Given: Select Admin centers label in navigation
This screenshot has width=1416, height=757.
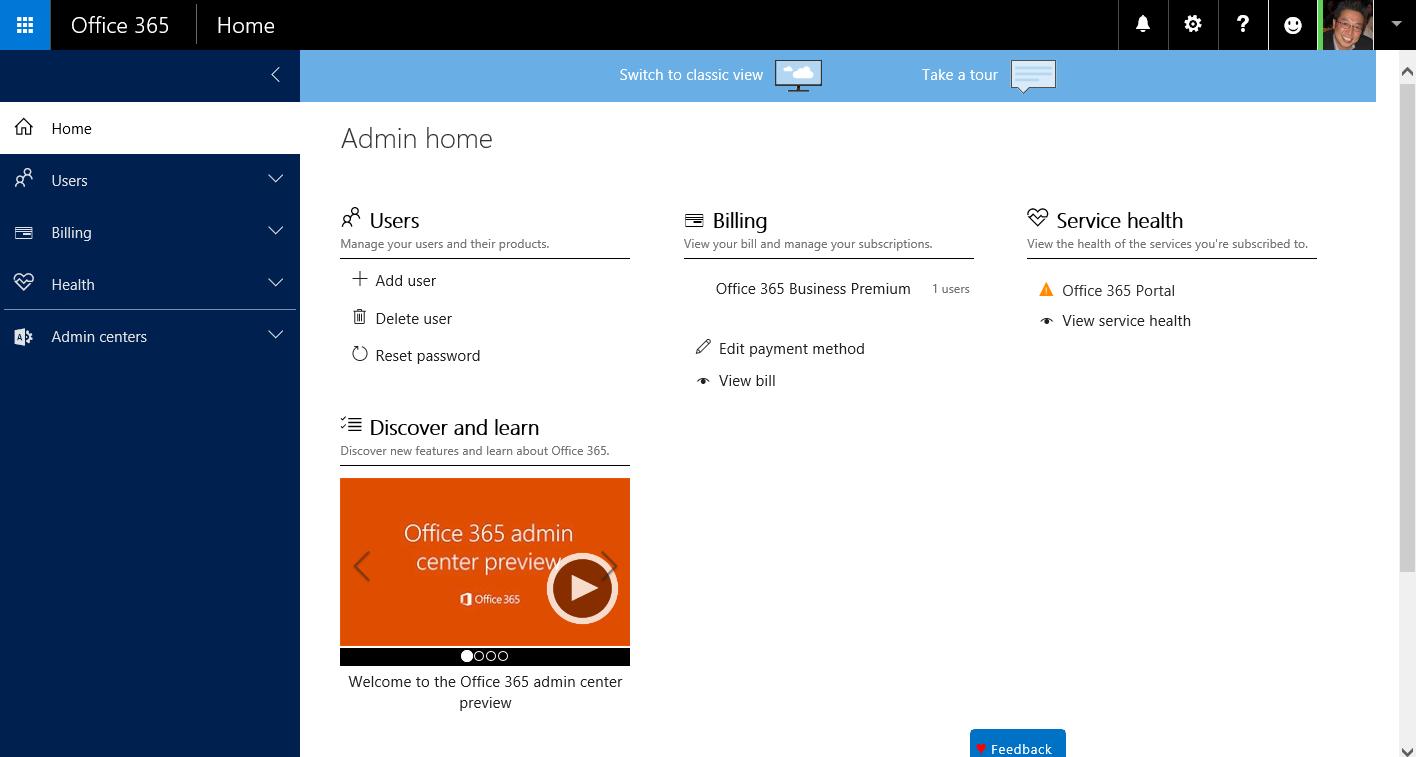Looking at the screenshot, I should (x=99, y=337).
